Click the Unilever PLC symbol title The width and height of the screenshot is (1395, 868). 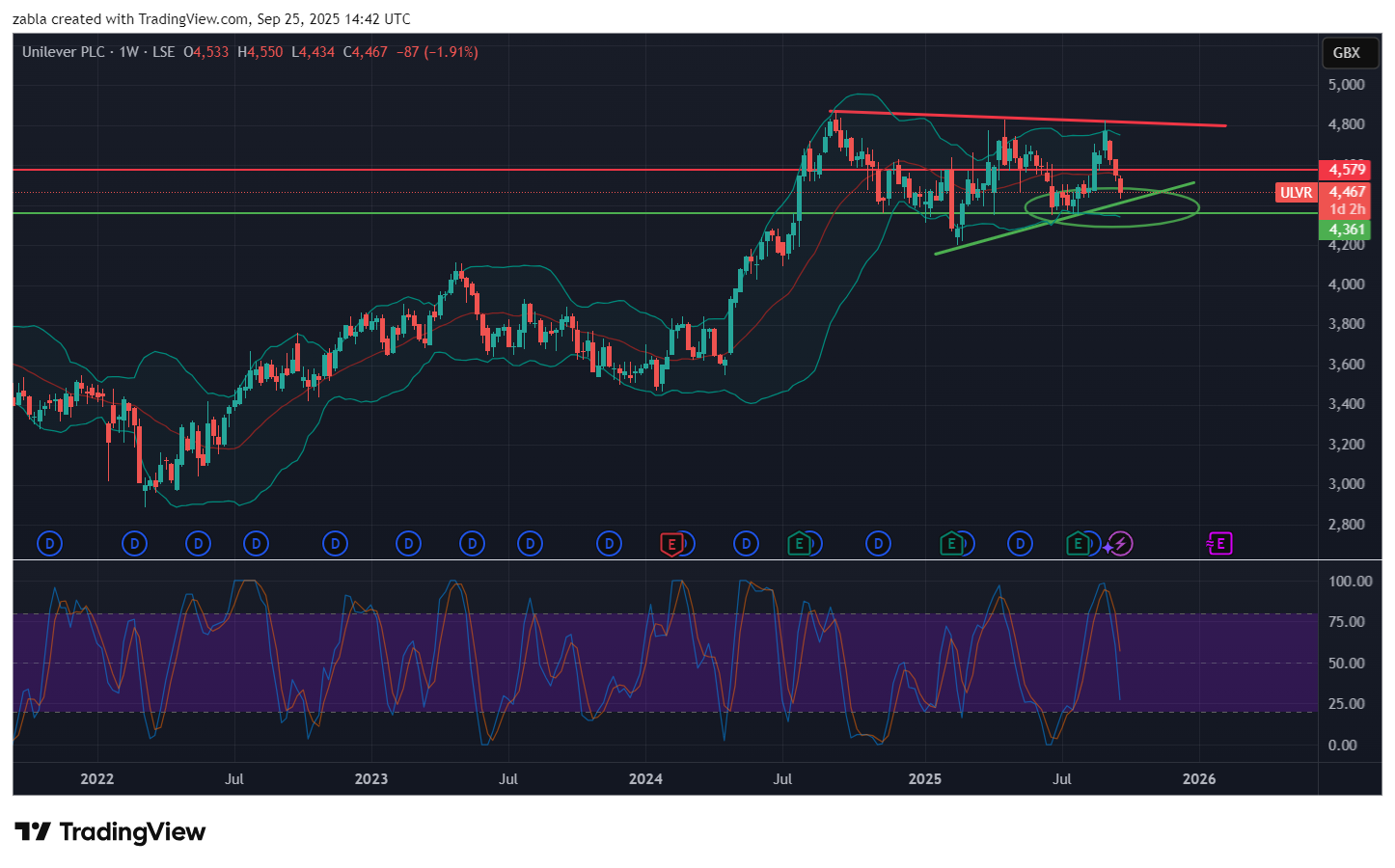(x=64, y=52)
